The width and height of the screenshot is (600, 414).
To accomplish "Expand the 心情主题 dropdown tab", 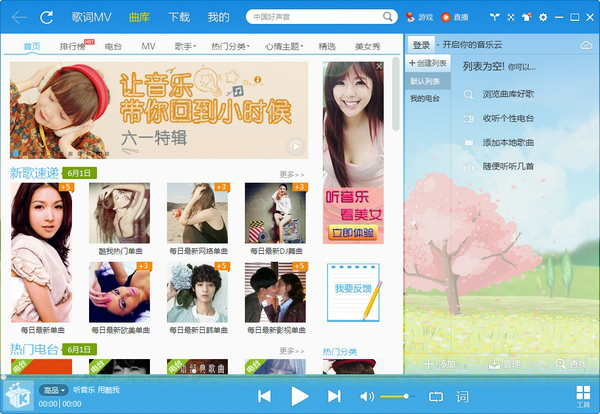I will pyautogui.click(x=284, y=47).
